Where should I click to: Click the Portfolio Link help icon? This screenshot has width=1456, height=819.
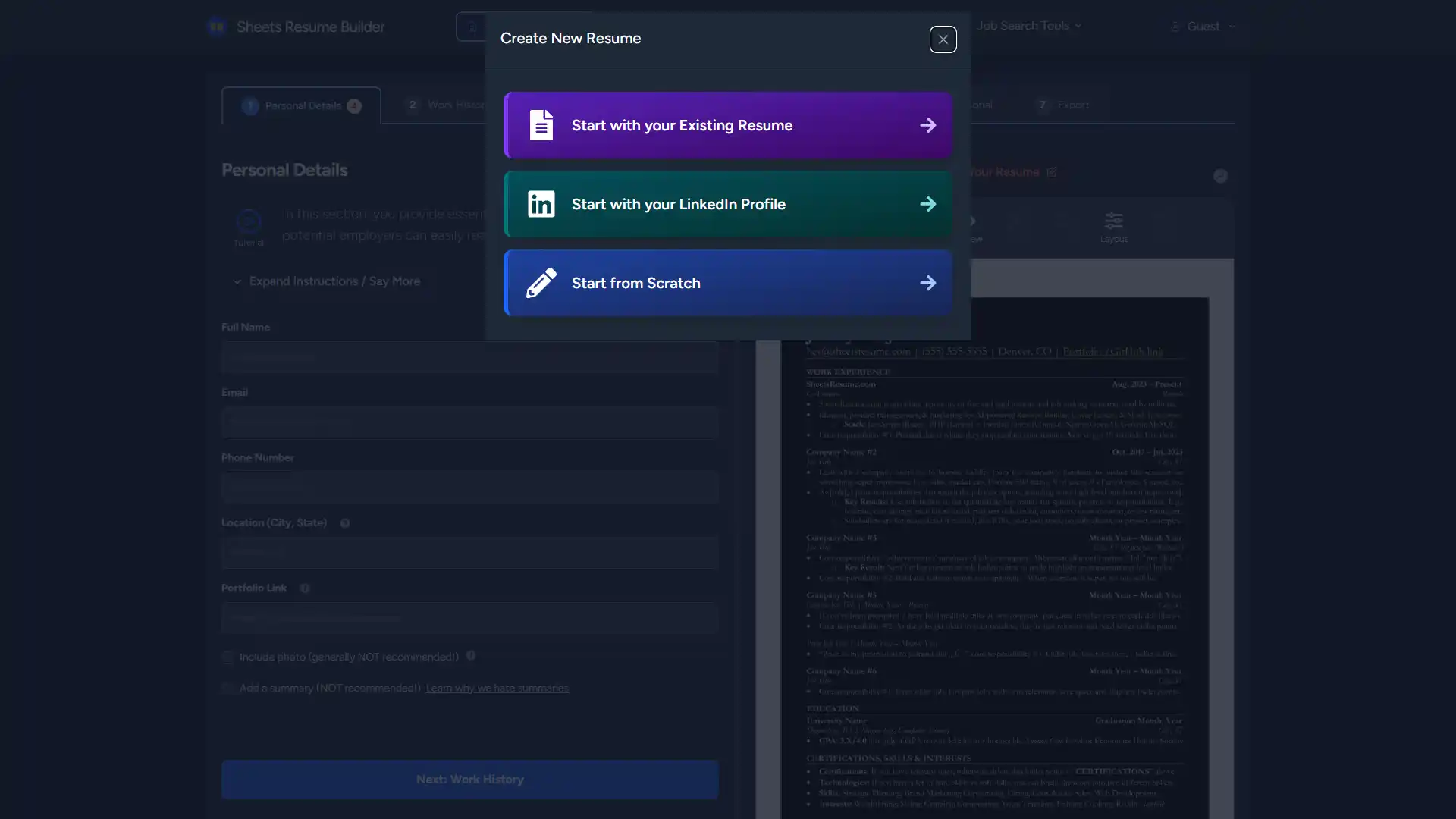click(305, 588)
